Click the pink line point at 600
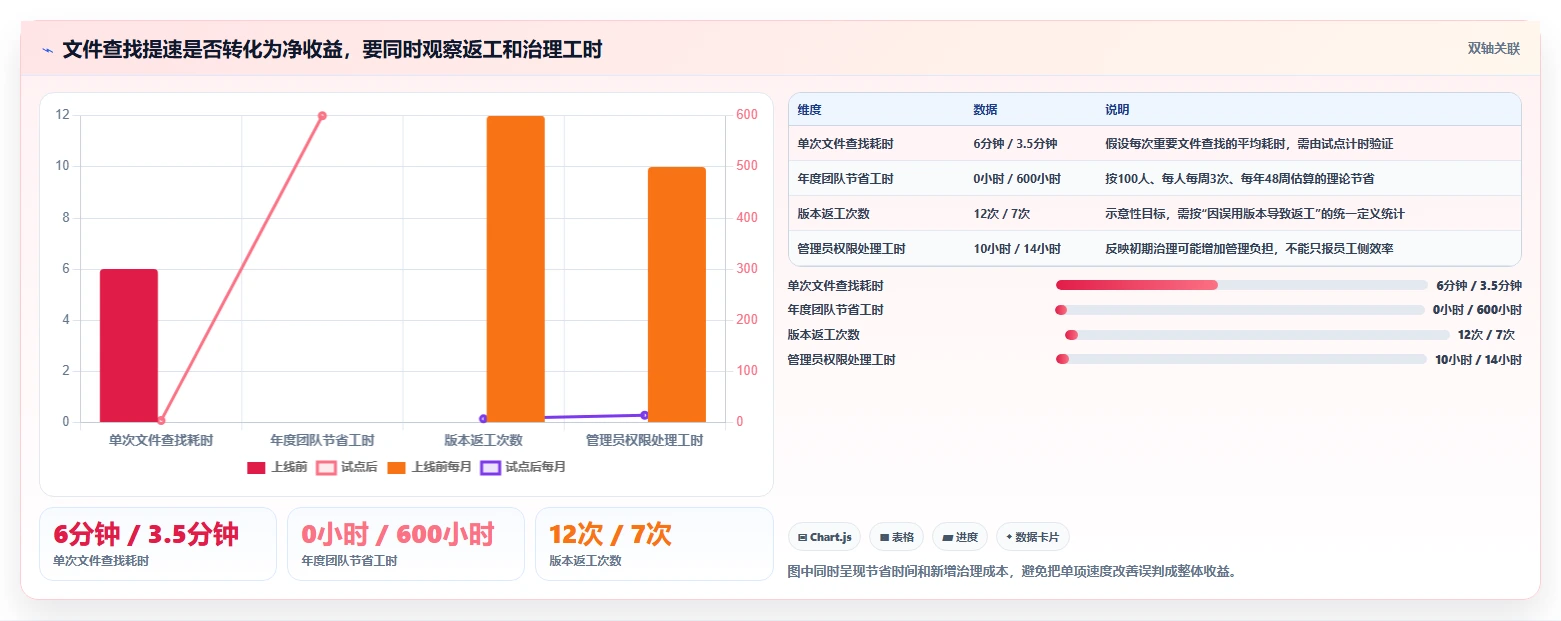 (x=322, y=116)
